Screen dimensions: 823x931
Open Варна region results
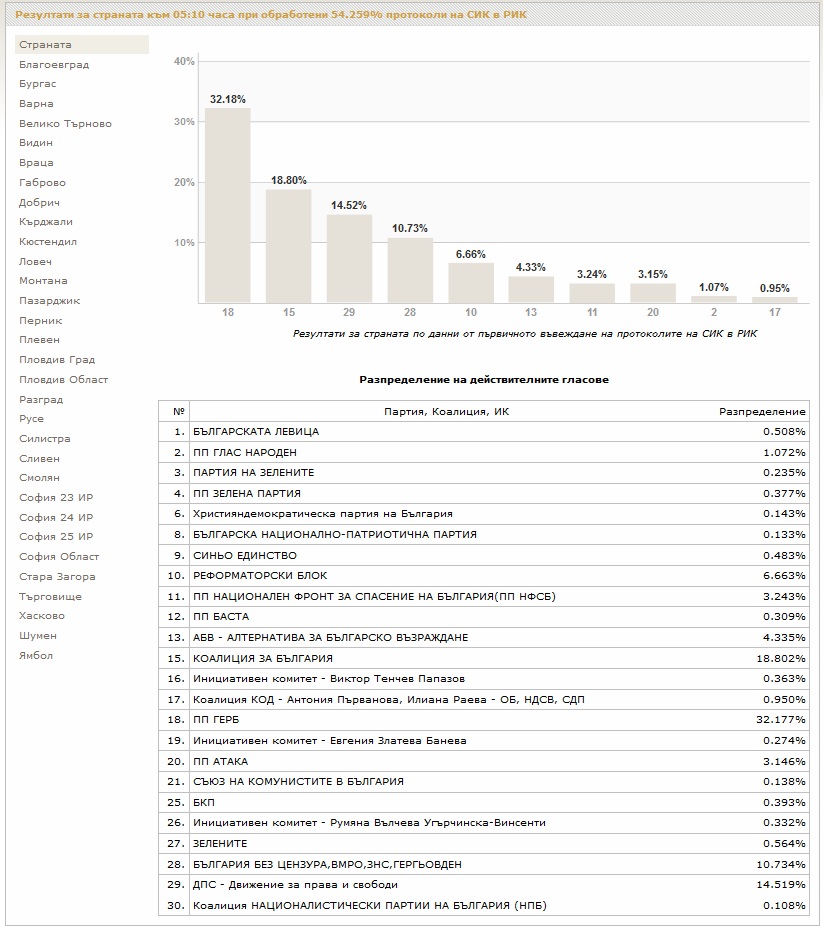pos(36,104)
